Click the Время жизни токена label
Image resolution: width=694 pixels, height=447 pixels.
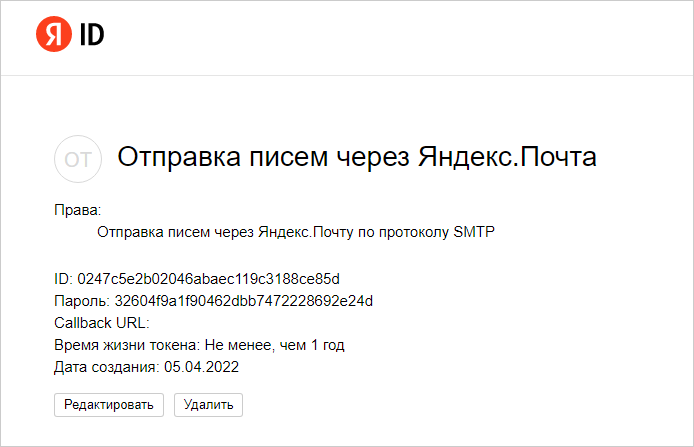pos(127,345)
